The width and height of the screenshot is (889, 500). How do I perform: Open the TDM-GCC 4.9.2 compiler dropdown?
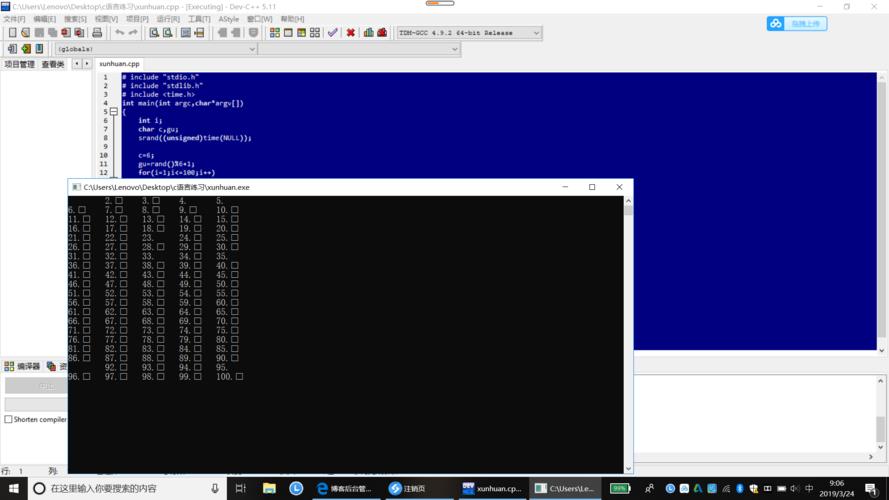pyautogui.click(x=469, y=33)
